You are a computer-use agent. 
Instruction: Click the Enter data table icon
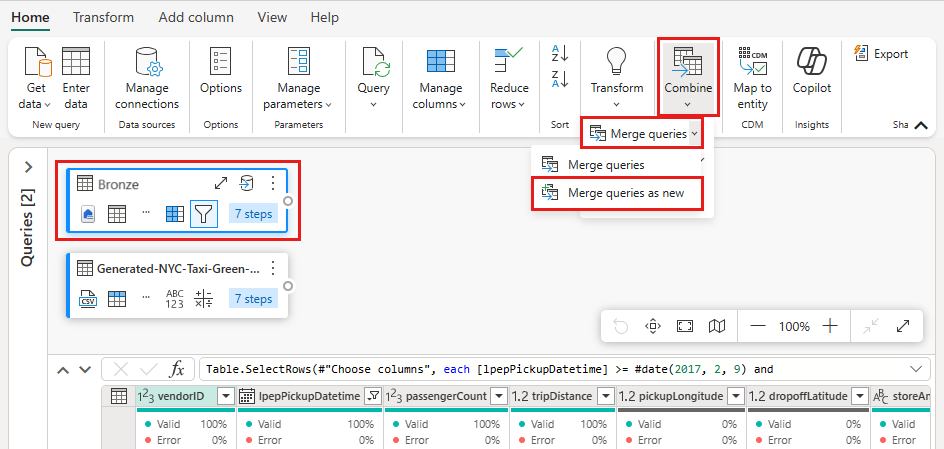pos(76,61)
